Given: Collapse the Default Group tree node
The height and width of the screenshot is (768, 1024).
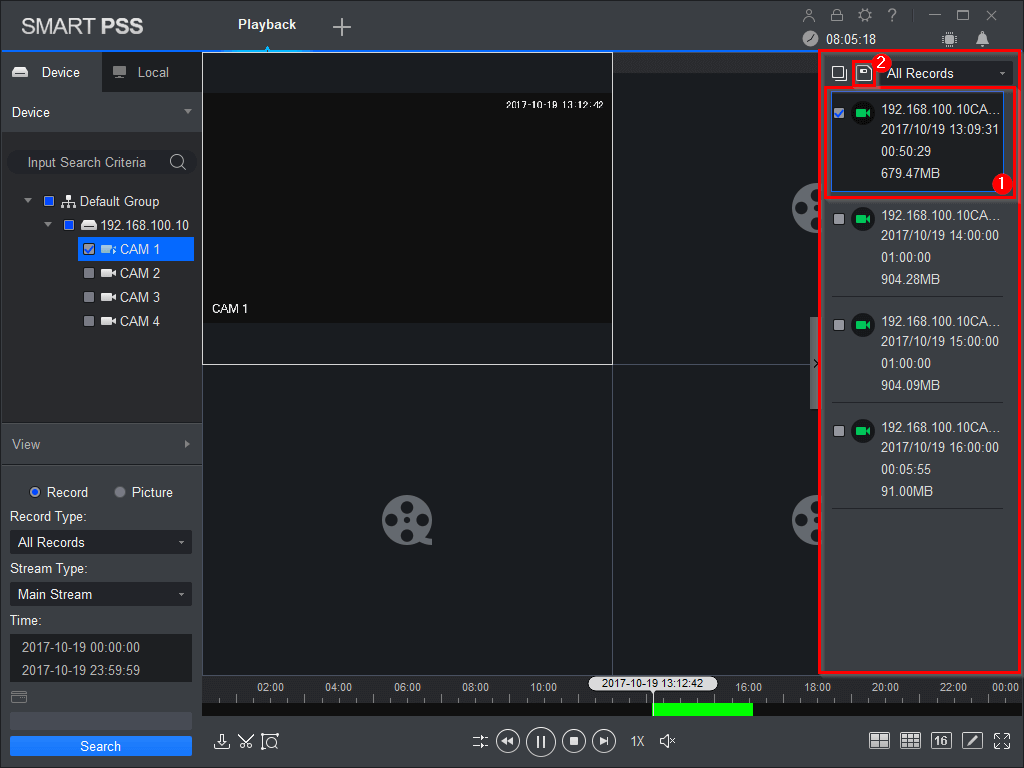Looking at the screenshot, I should (x=28, y=201).
